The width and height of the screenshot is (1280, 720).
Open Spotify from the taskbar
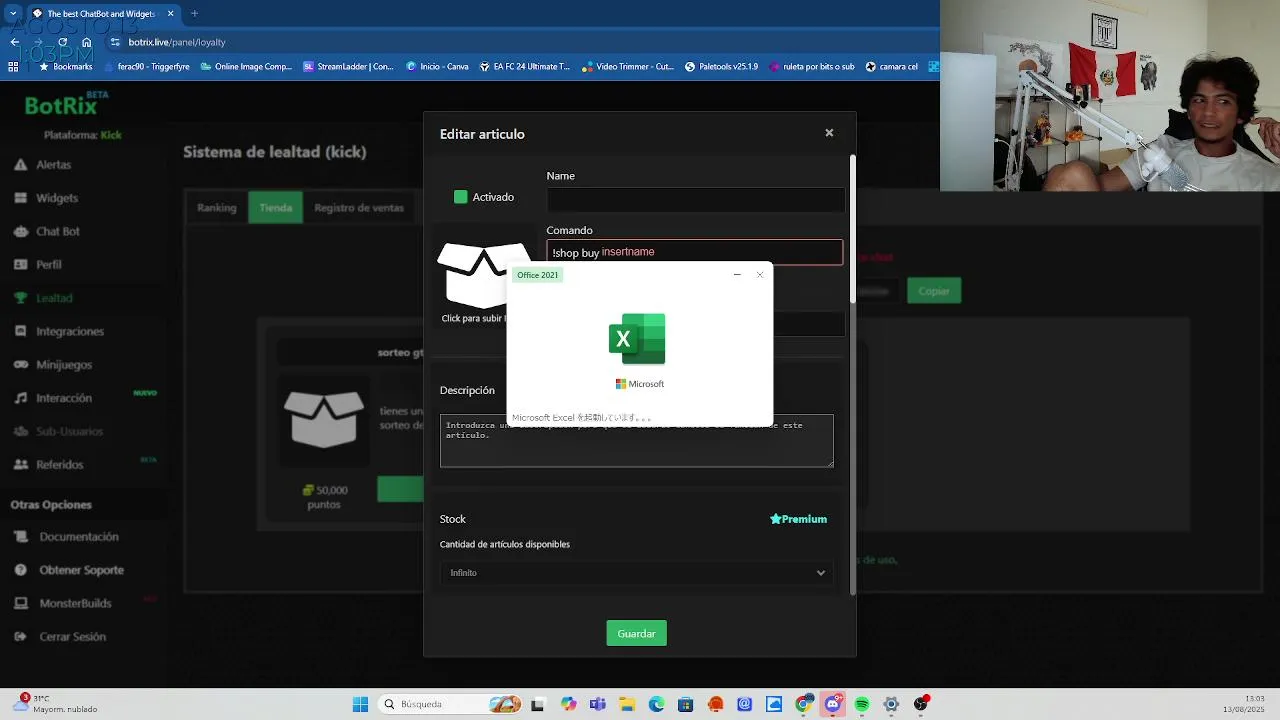862,704
